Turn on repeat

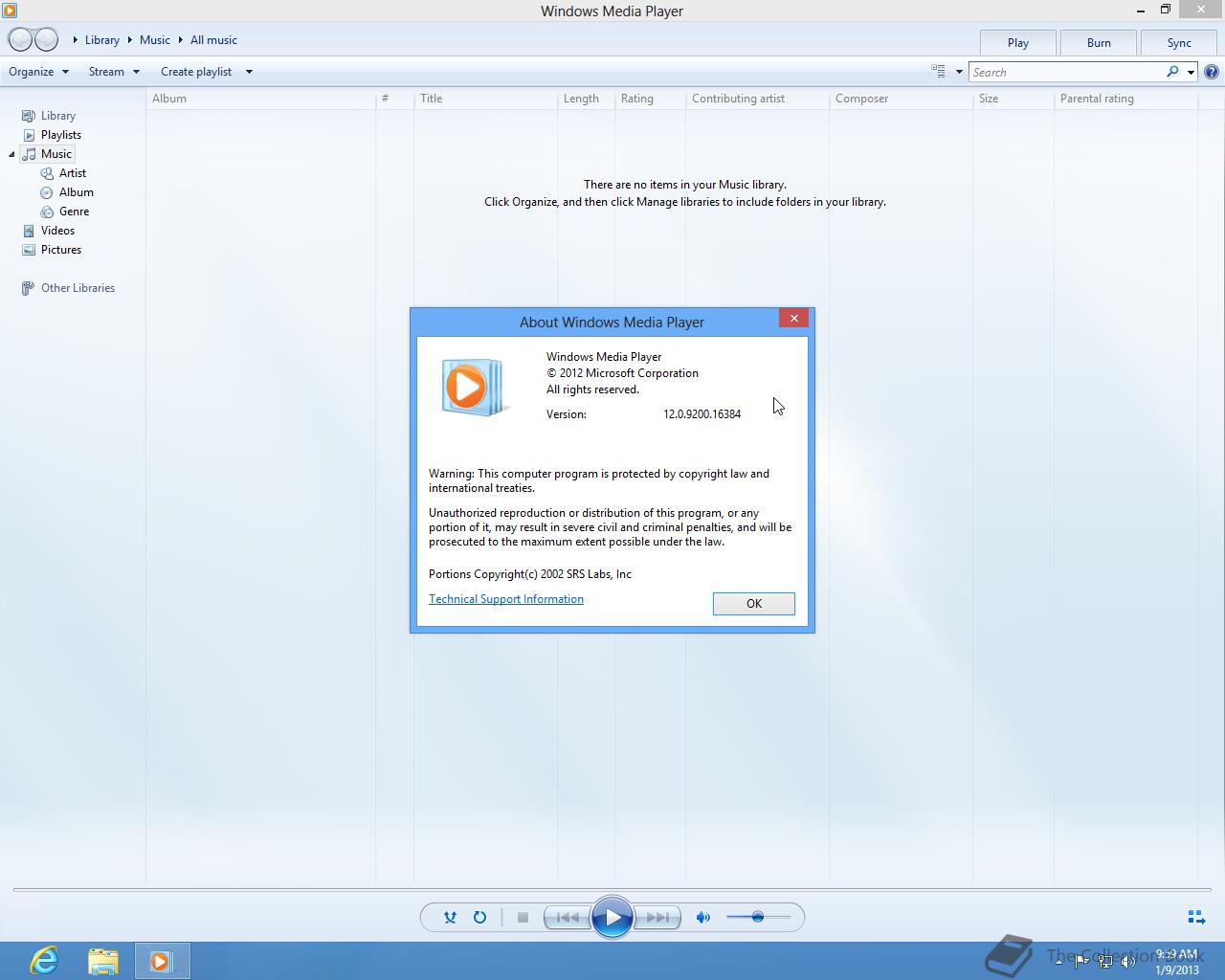point(479,917)
